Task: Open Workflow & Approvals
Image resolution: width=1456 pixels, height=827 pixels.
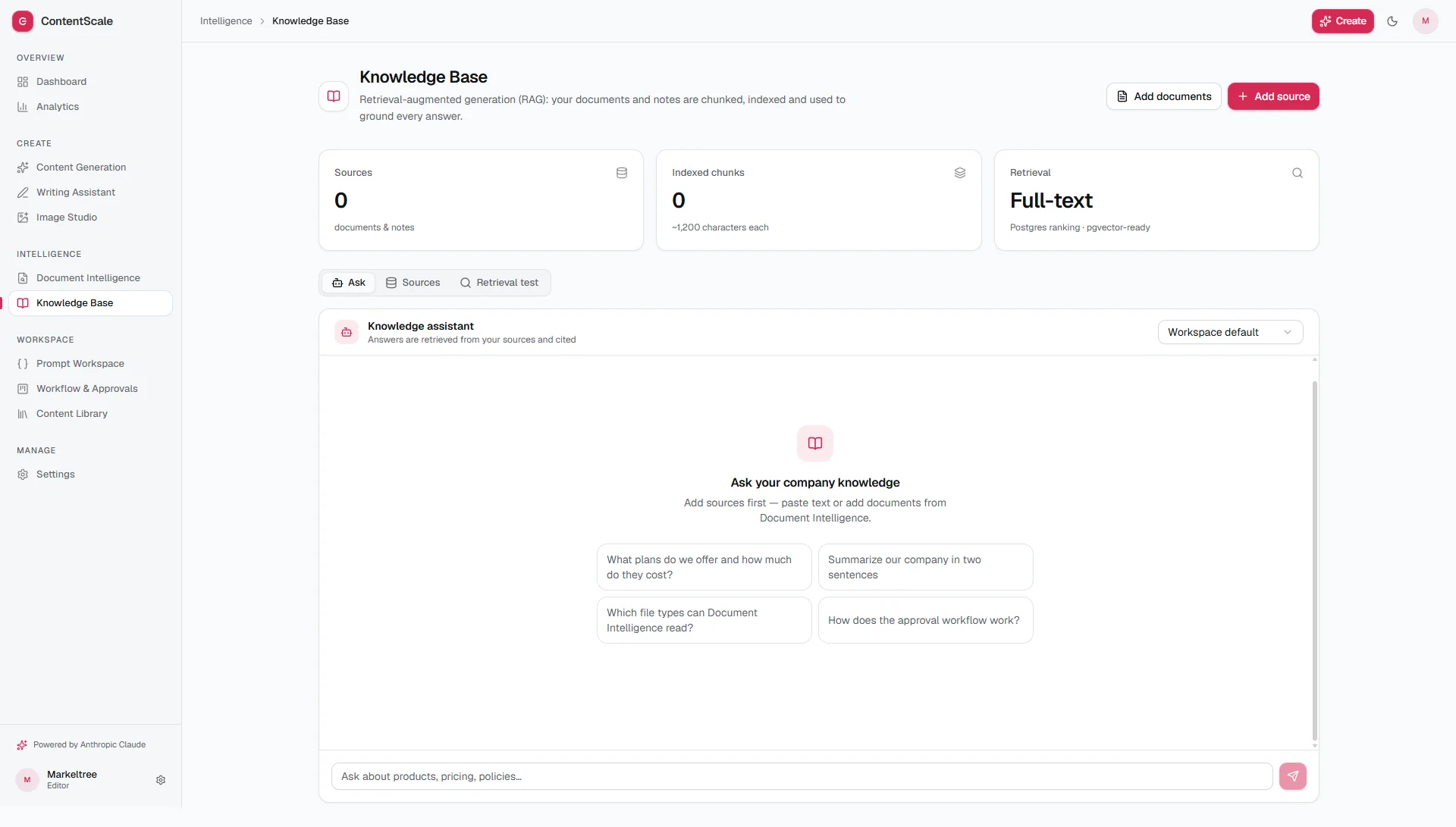Action: (x=90, y=389)
